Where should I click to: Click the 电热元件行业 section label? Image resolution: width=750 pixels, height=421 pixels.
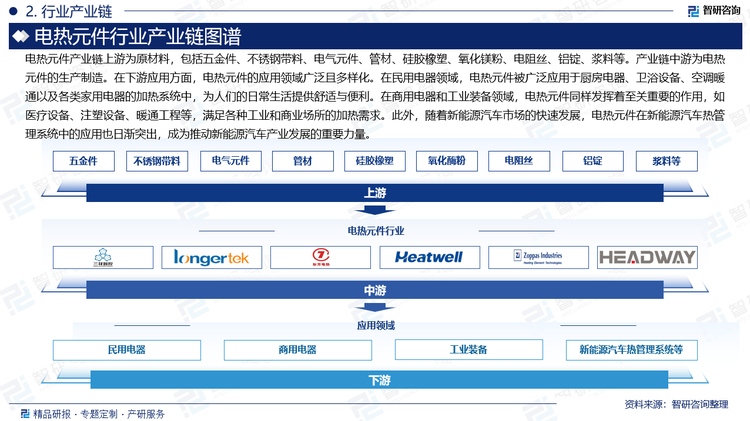pos(375,231)
